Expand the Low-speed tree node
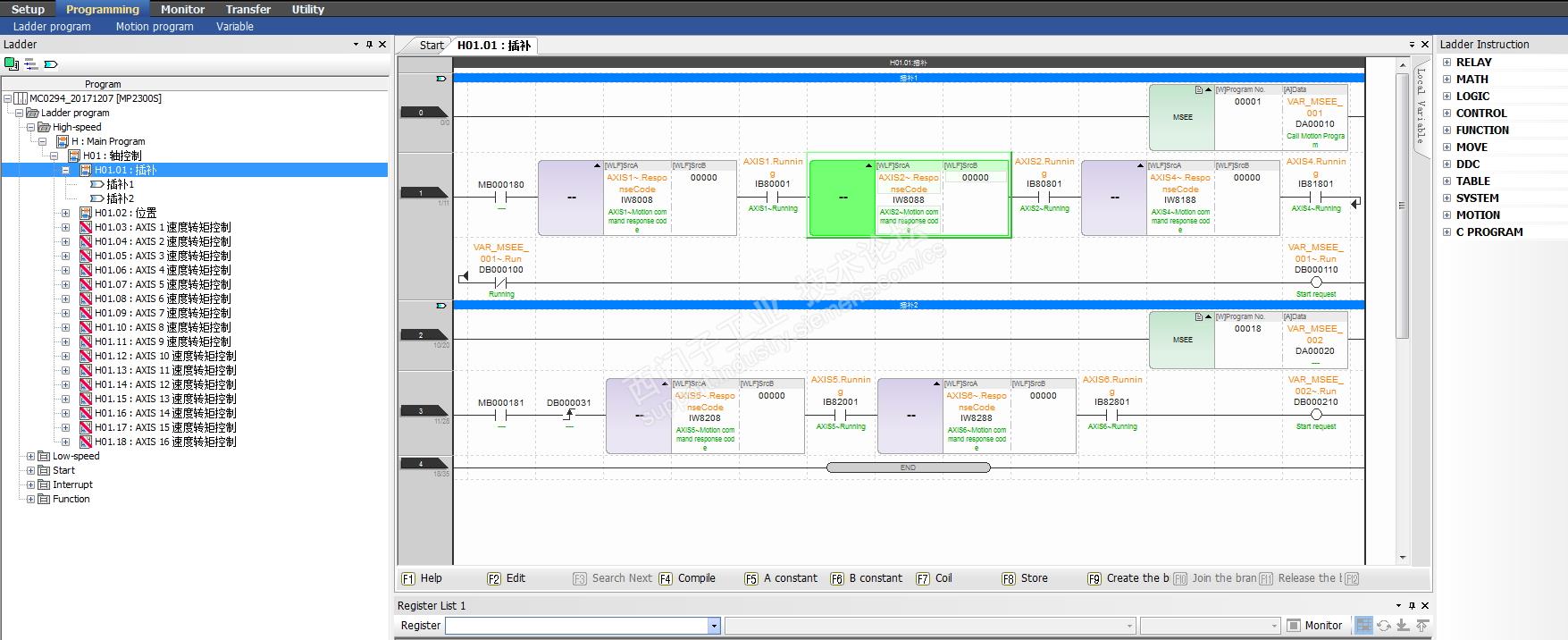The width and height of the screenshot is (1568, 640). [30, 456]
